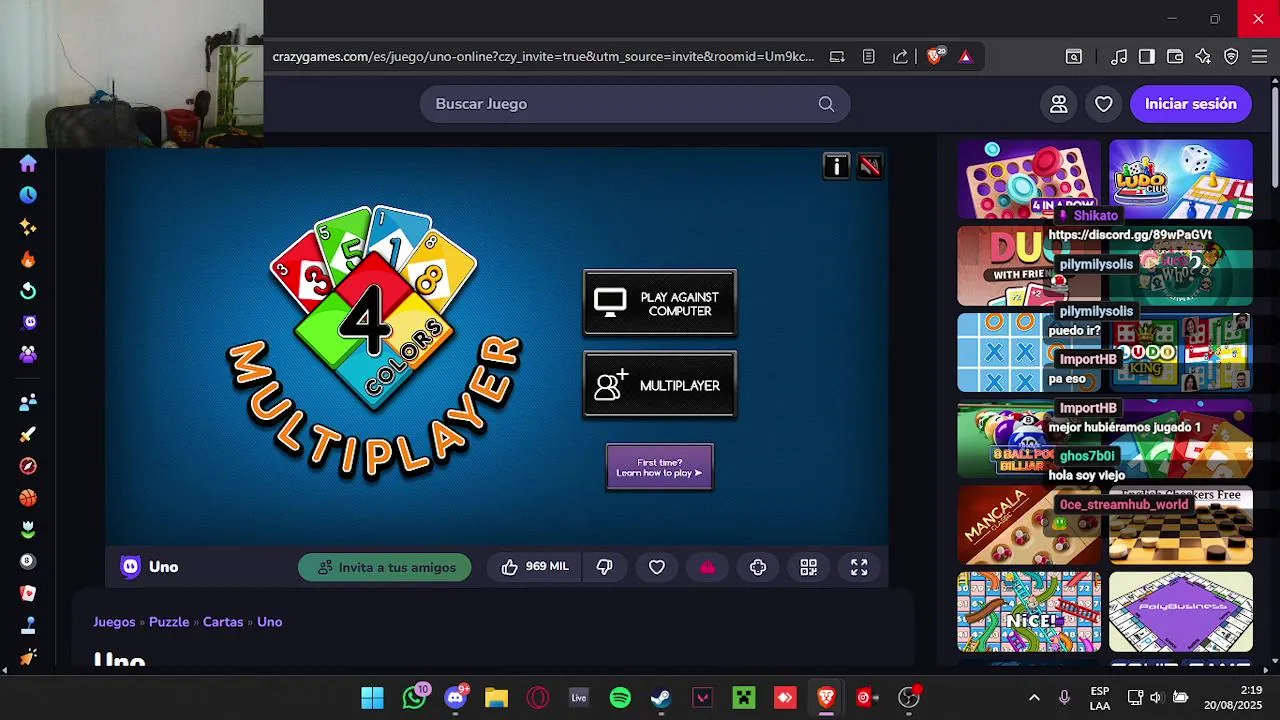Click game info 'i' icon
1280x720 pixels.
click(x=836, y=166)
